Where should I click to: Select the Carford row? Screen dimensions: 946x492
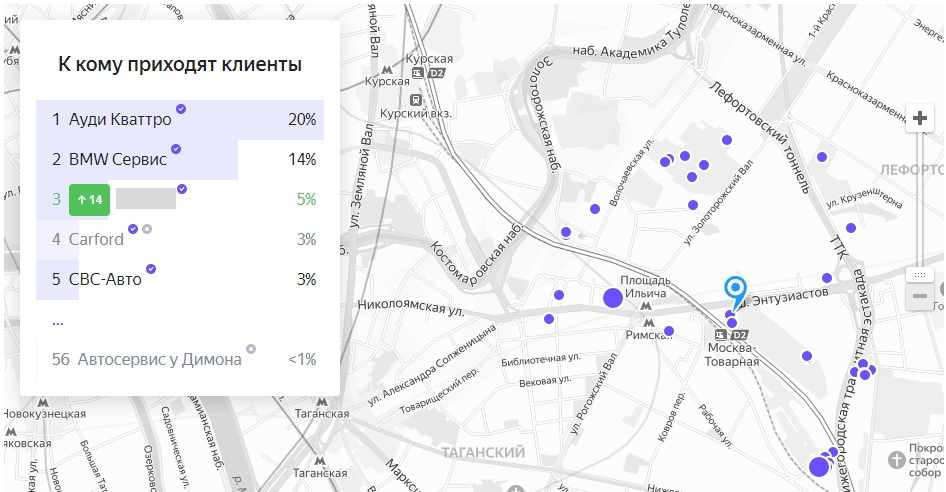click(180, 239)
